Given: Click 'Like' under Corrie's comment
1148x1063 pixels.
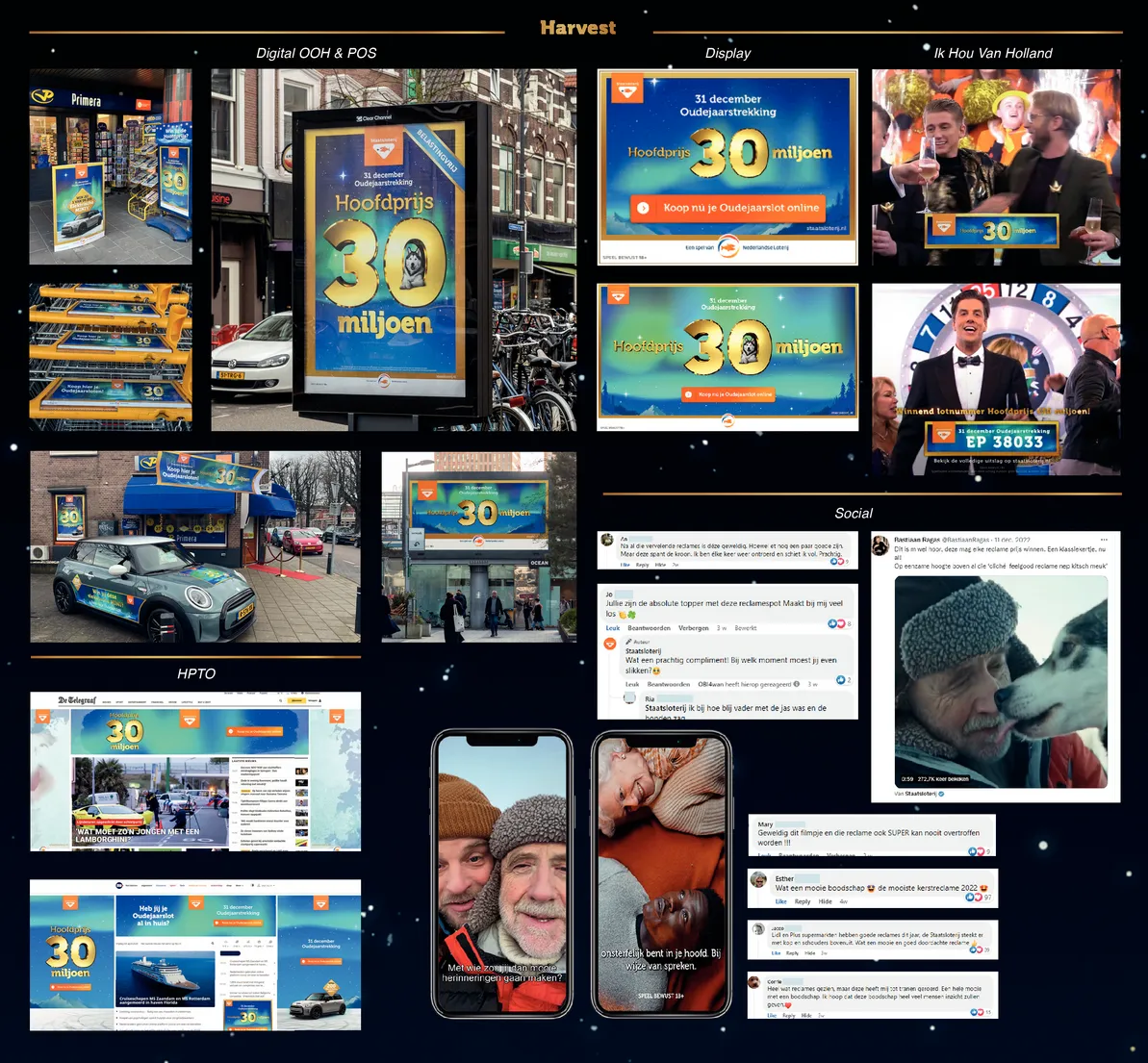Looking at the screenshot, I should pyautogui.click(x=772, y=1016).
